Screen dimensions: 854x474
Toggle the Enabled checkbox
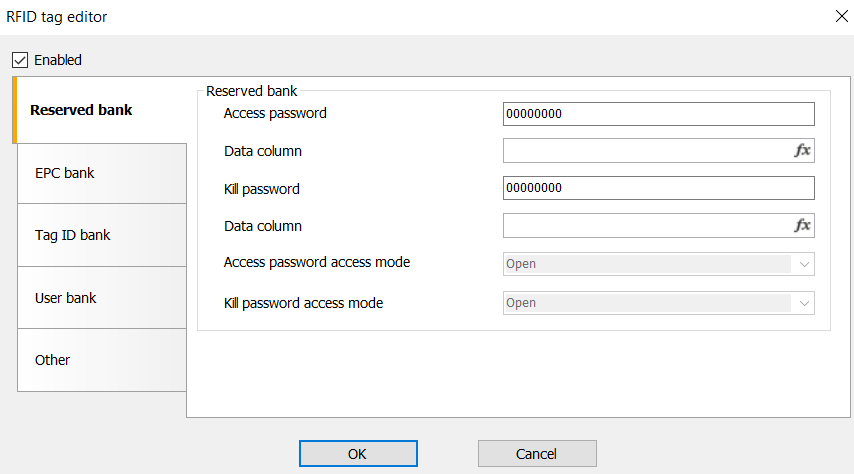[20, 60]
